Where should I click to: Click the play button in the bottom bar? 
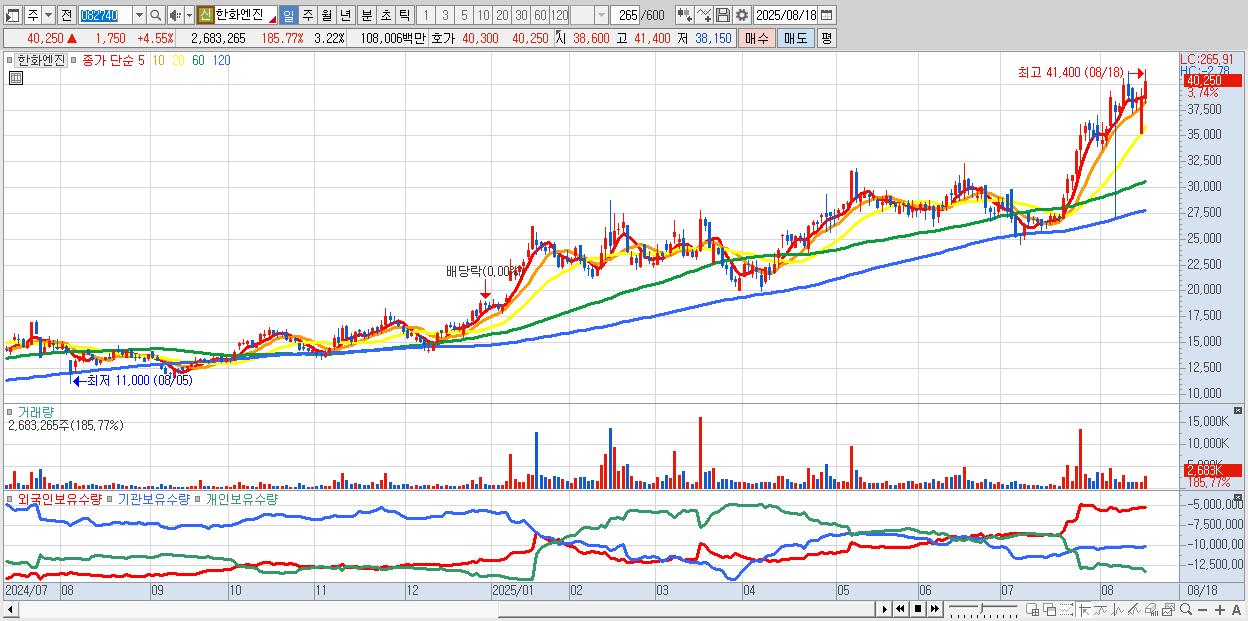(x=885, y=609)
